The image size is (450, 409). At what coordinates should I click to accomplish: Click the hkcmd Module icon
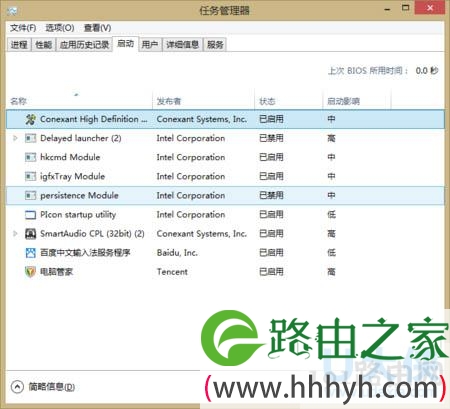(30, 157)
